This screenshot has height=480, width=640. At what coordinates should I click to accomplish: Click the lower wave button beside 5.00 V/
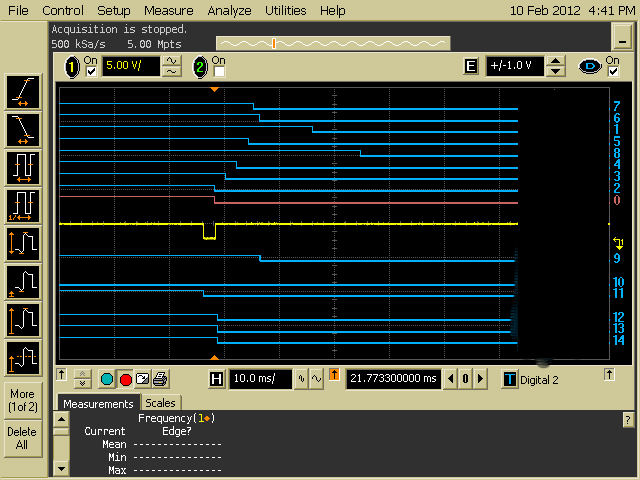pos(172,72)
